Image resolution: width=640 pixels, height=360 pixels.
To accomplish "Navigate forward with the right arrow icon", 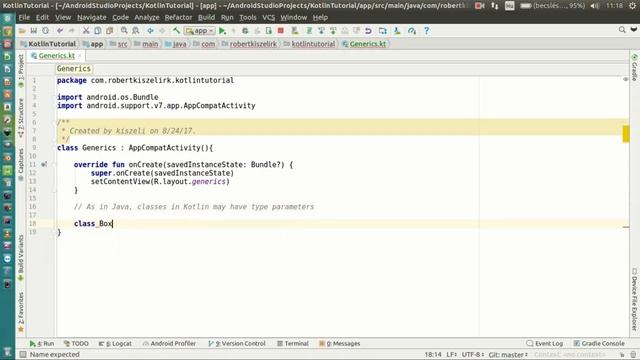I will 162,31.
